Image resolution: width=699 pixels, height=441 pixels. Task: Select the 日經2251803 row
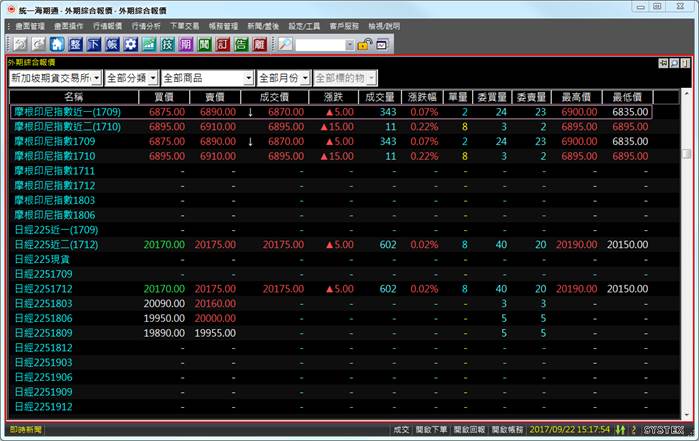coord(331,303)
